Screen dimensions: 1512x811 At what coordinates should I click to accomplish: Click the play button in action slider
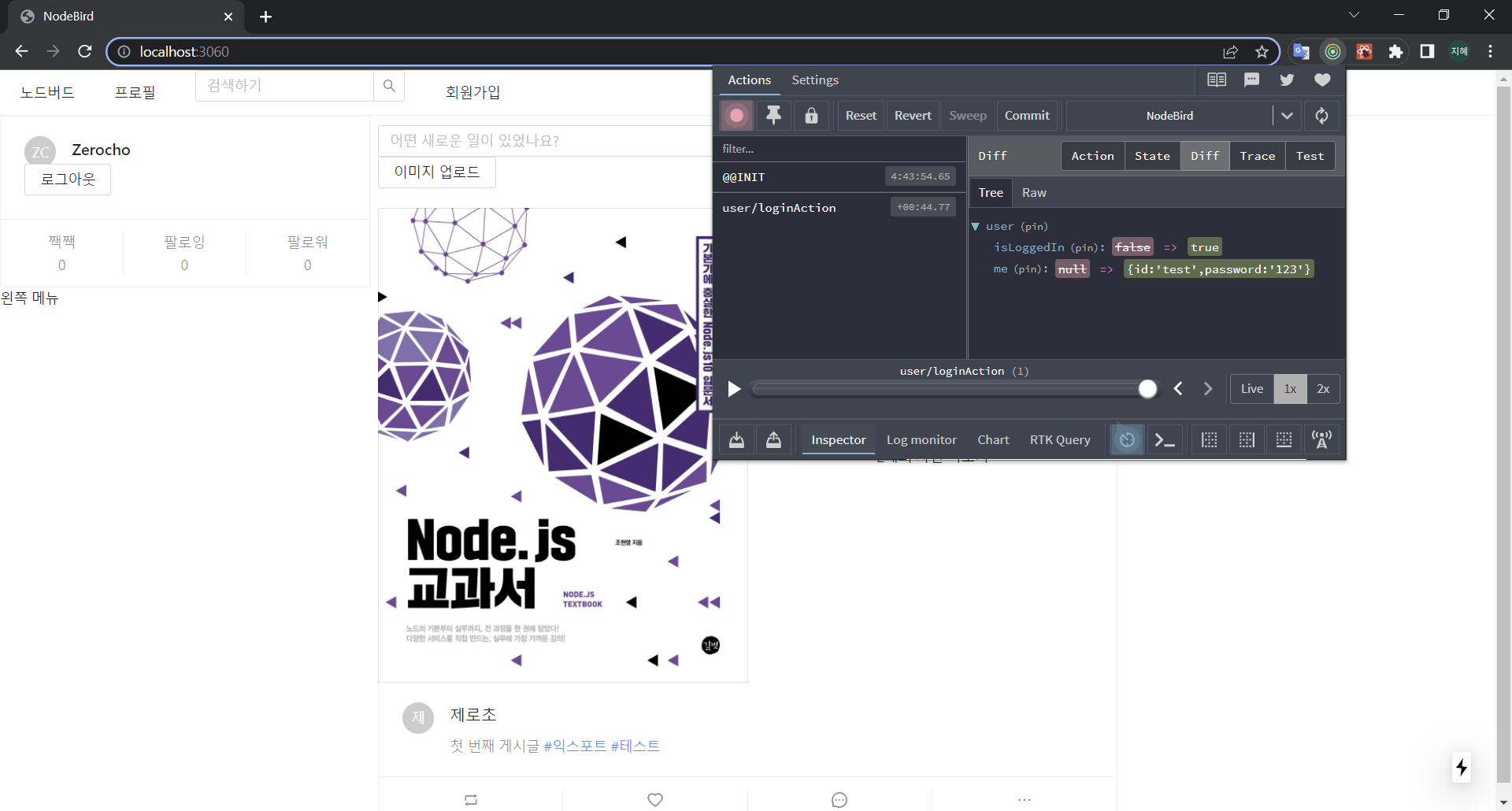(x=734, y=389)
